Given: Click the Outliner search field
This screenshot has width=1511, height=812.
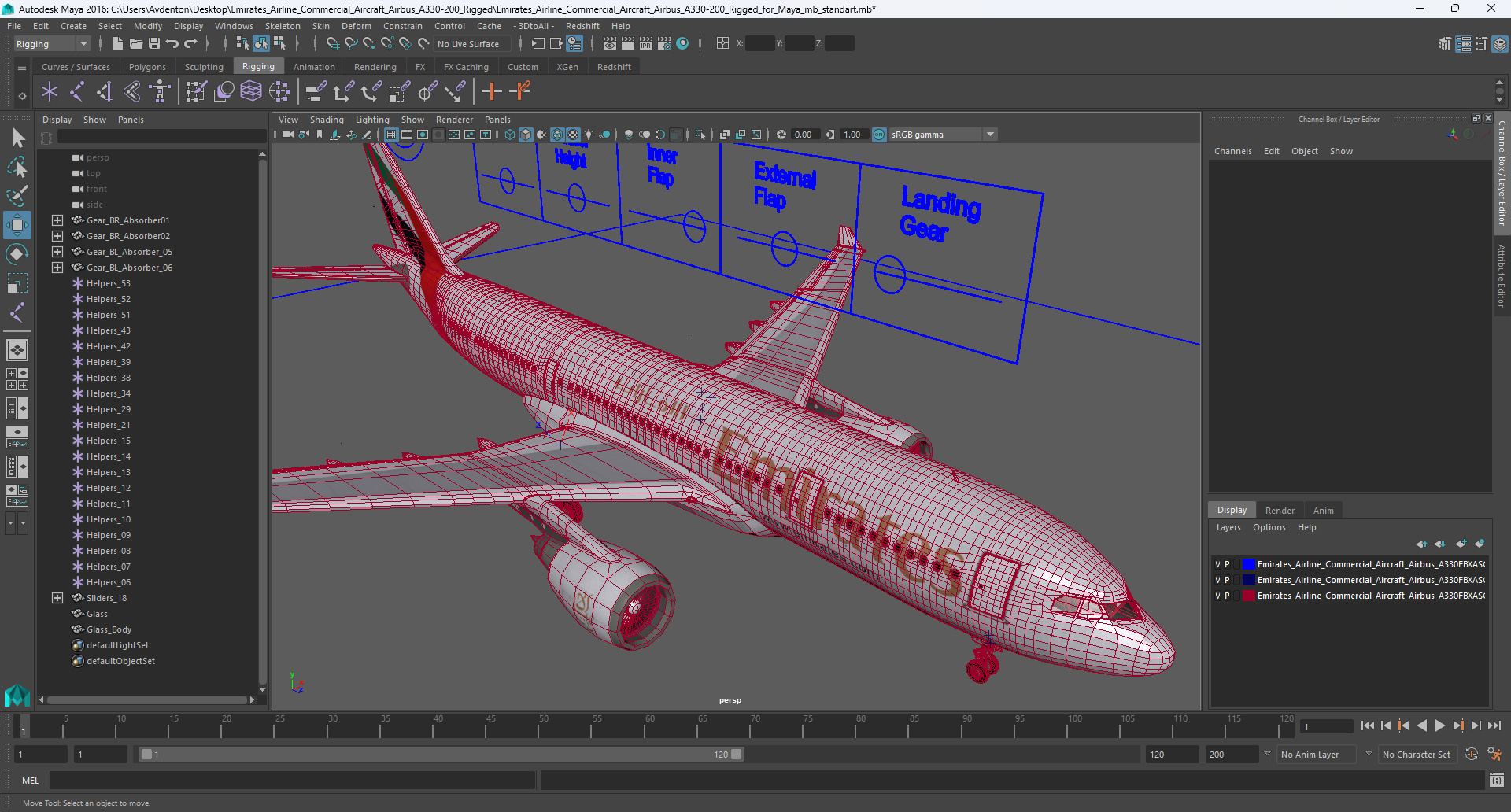Looking at the screenshot, I should coord(161,138).
